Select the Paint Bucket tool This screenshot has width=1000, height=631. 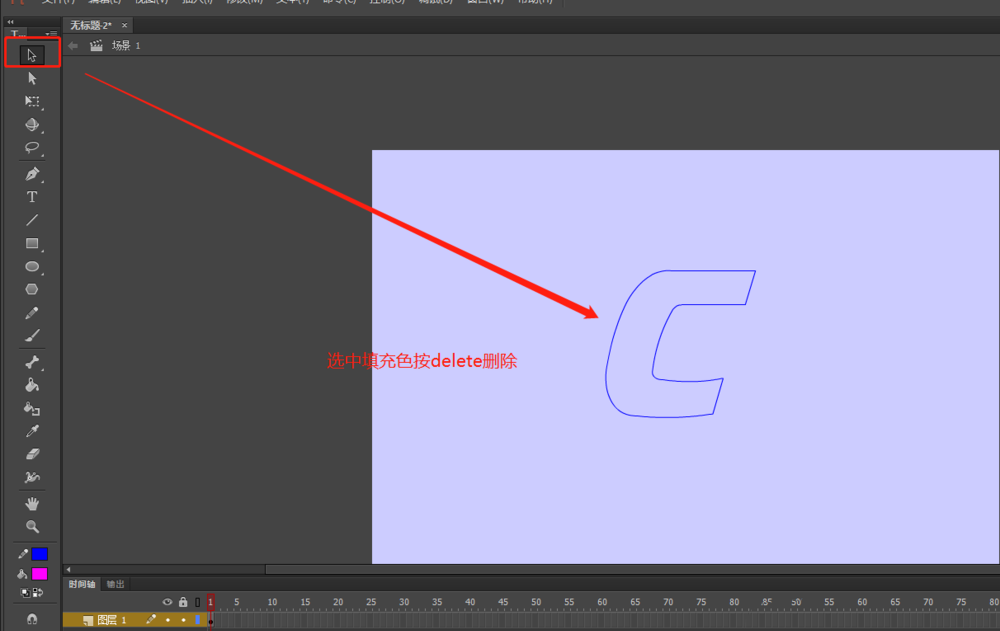click(x=32, y=385)
